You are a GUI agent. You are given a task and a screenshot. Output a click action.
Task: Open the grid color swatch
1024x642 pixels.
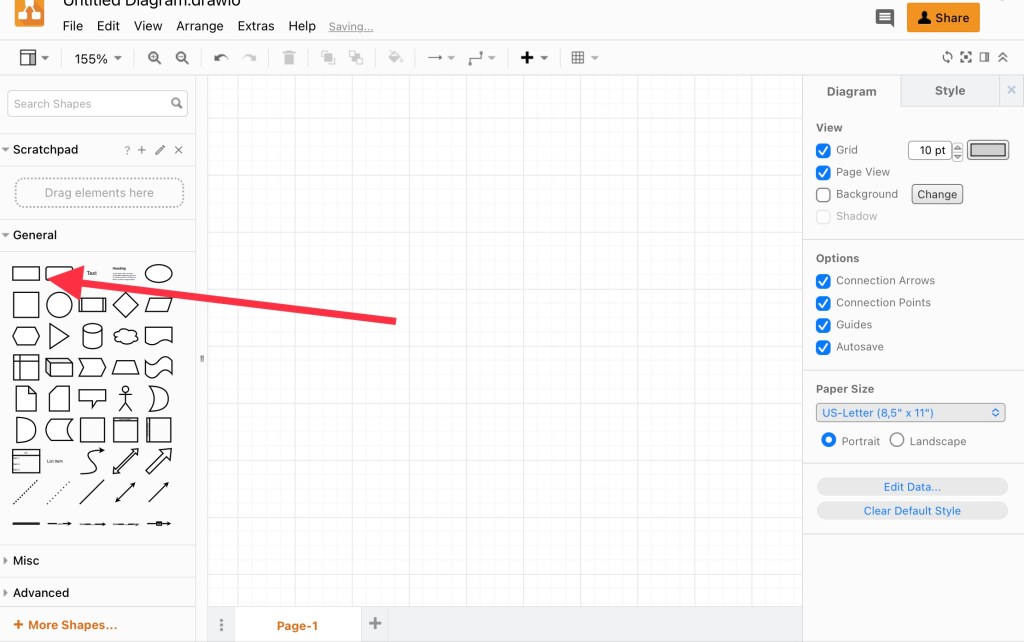(987, 150)
